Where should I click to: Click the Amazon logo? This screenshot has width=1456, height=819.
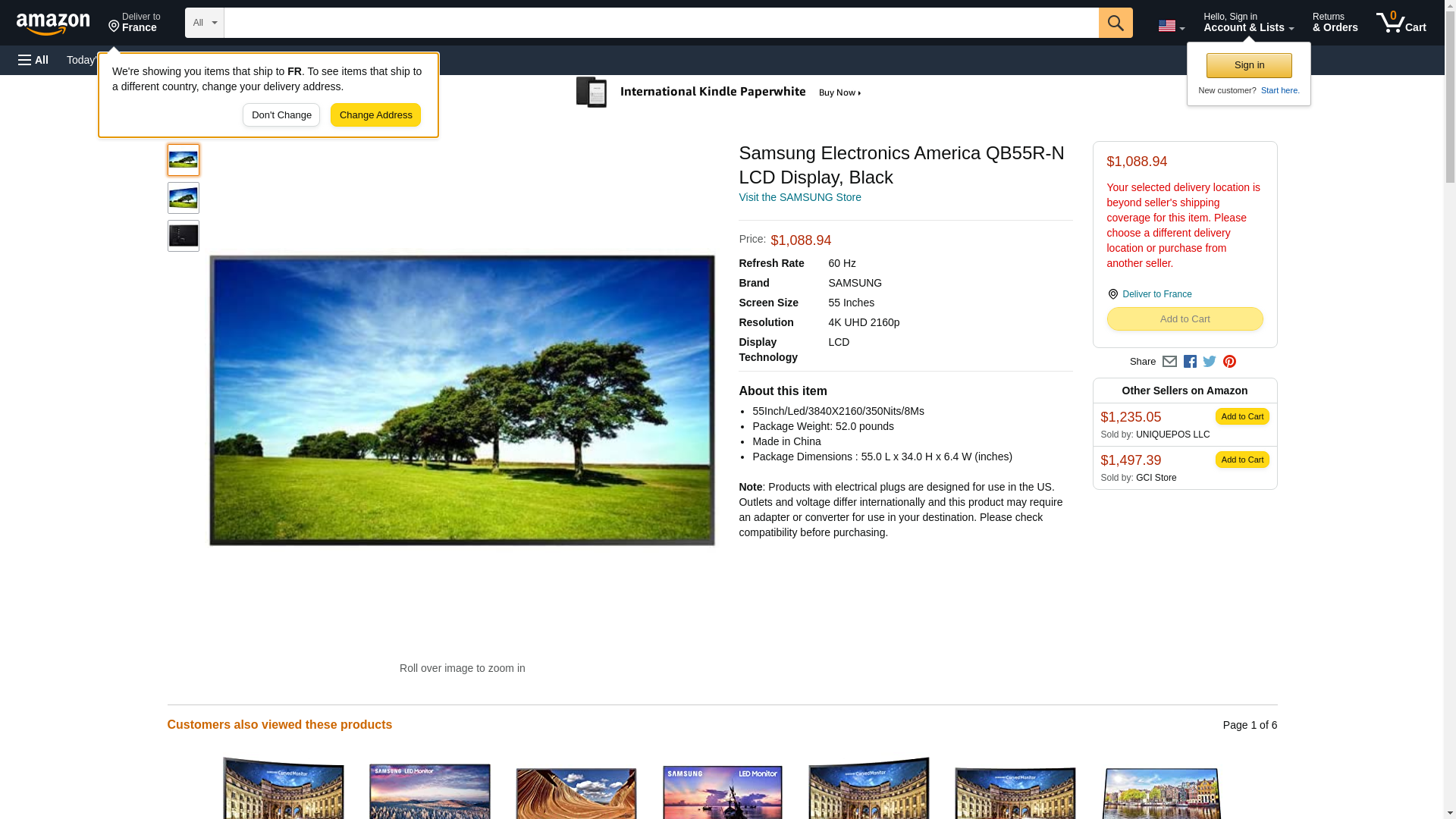pyautogui.click(x=53, y=24)
